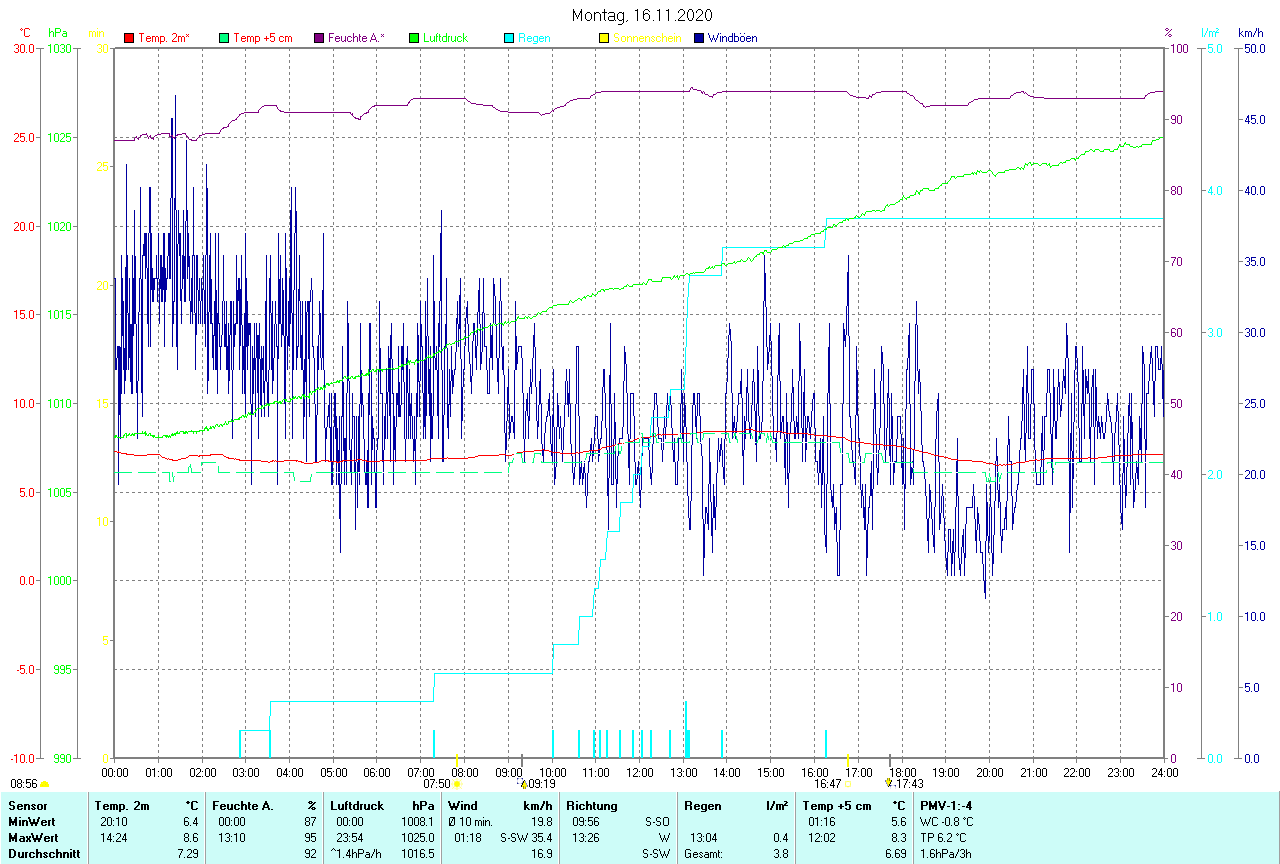Select the 'Temp +5 cm' legend label
The width and height of the screenshot is (1280, 864).
pyautogui.click(x=263, y=38)
